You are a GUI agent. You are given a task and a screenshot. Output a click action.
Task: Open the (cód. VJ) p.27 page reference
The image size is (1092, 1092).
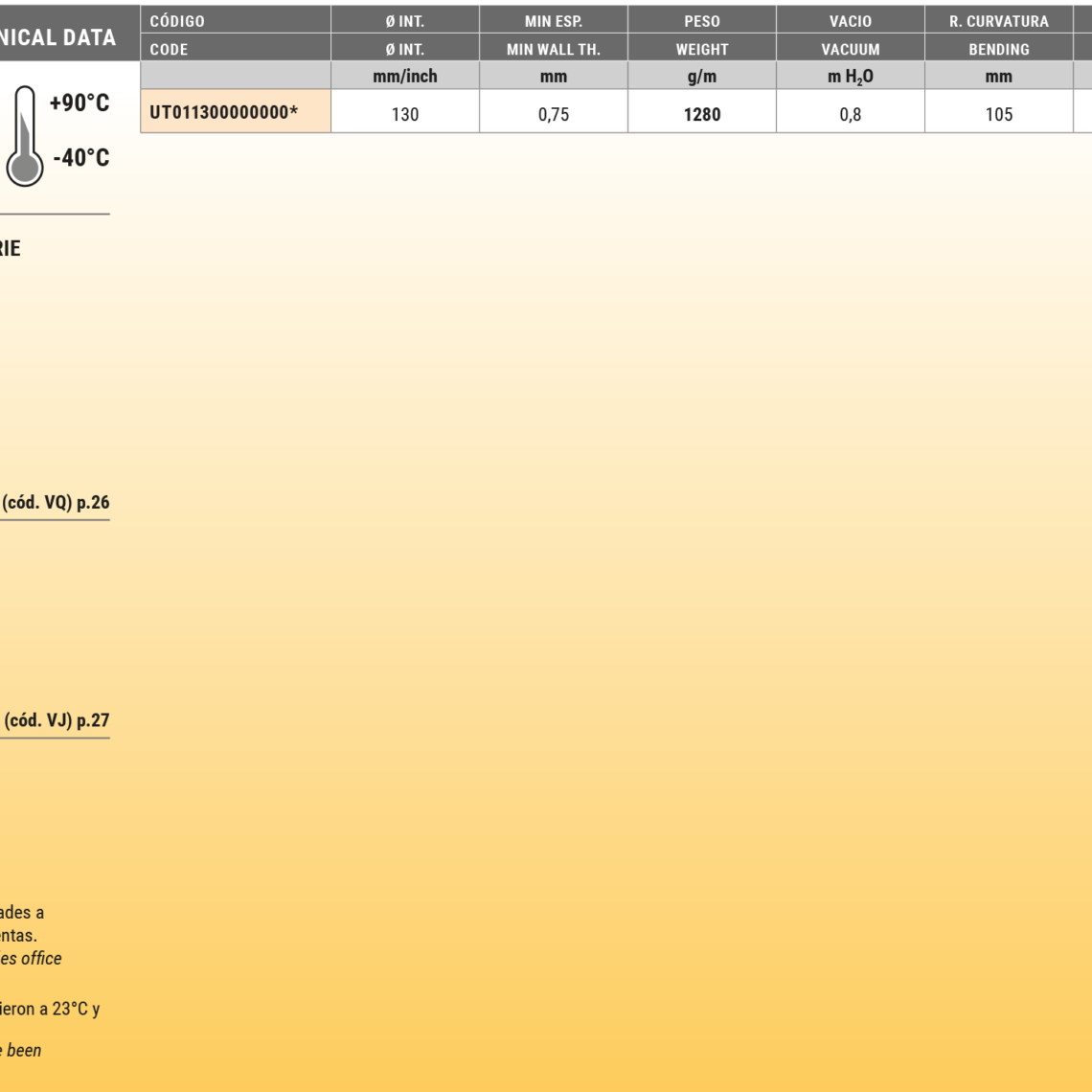click(56, 721)
